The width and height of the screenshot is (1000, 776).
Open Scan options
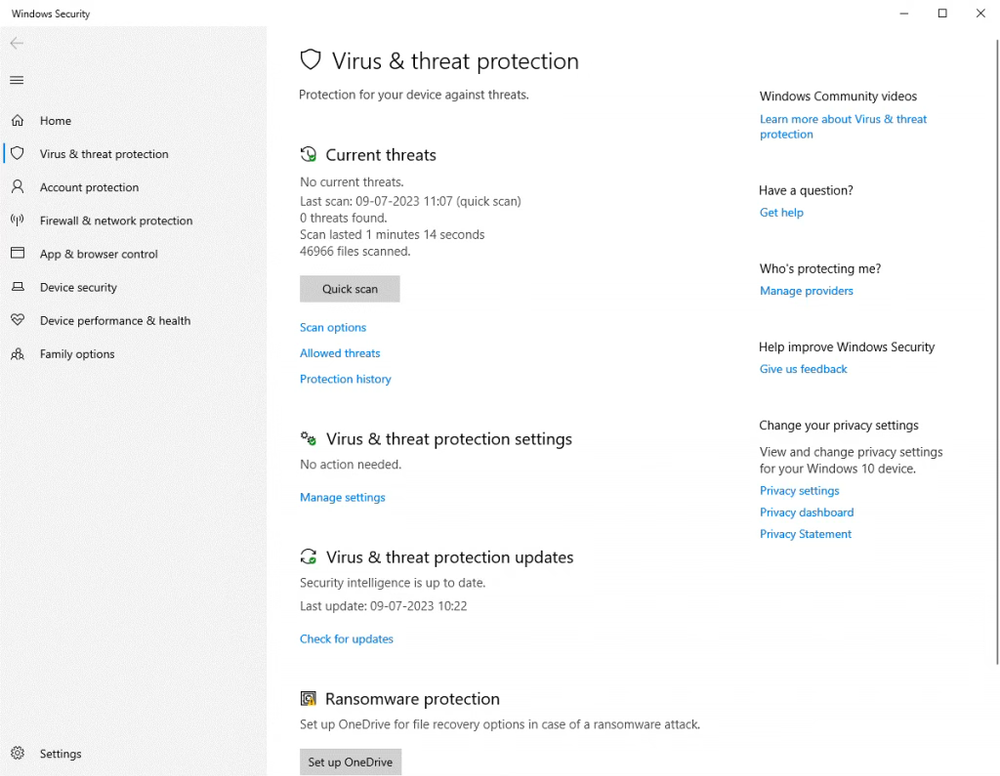click(x=333, y=327)
